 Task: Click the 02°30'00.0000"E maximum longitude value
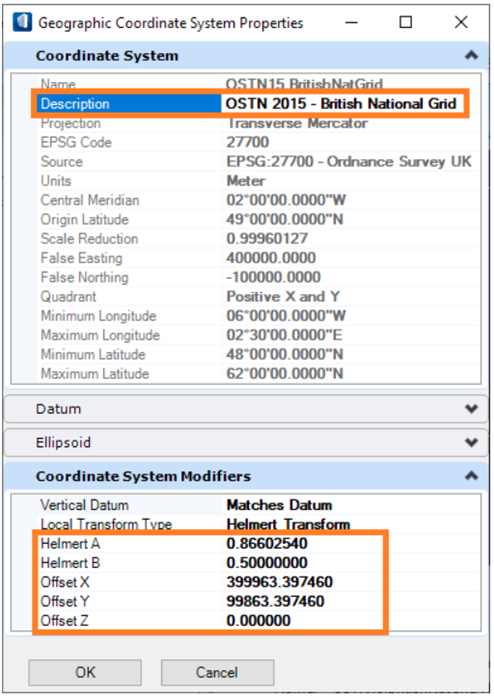click(x=284, y=335)
